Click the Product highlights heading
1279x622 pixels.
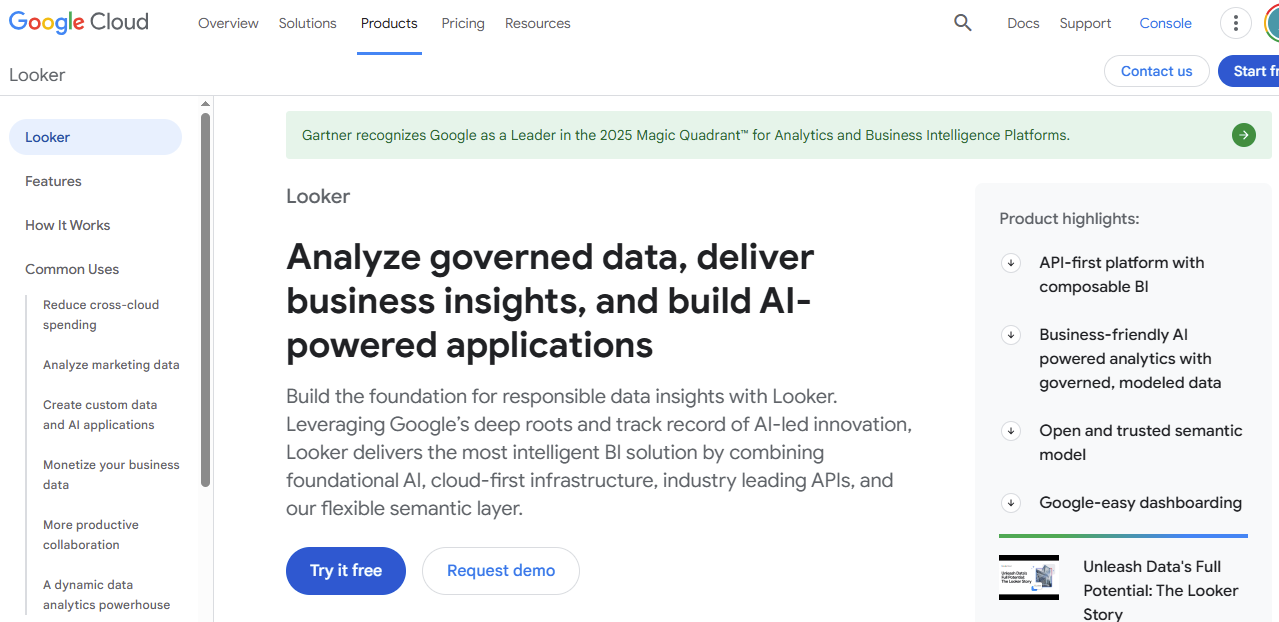(x=1069, y=219)
